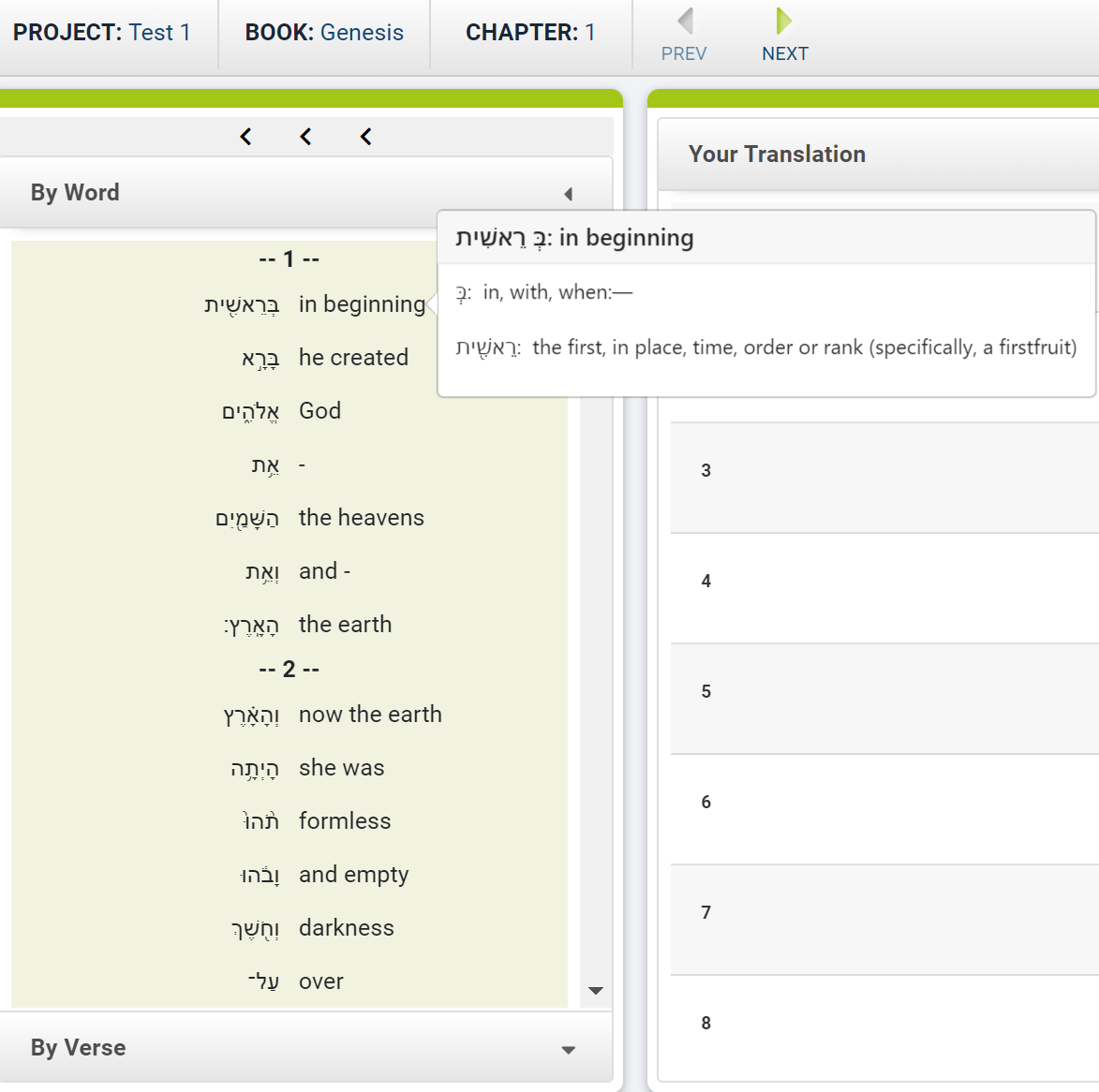1099x1092 pixels.
Task: Expand the By Verse section
Action: point(569,1050)
